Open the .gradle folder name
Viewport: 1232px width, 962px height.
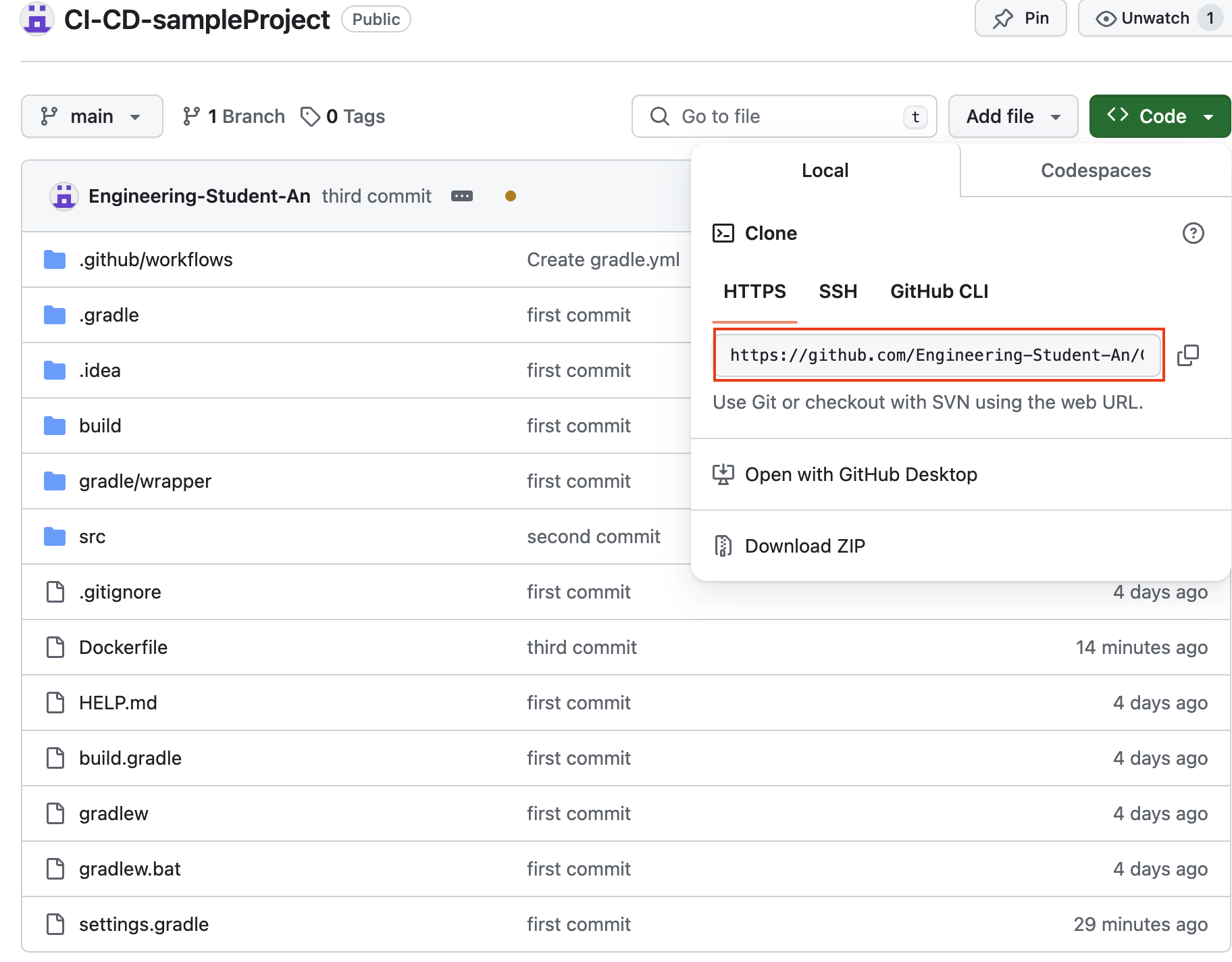click(x=109, y=315)
